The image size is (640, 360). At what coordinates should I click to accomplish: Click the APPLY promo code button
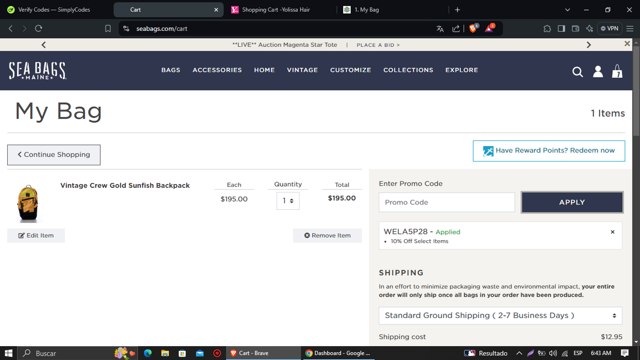click(x=572, y=202)
